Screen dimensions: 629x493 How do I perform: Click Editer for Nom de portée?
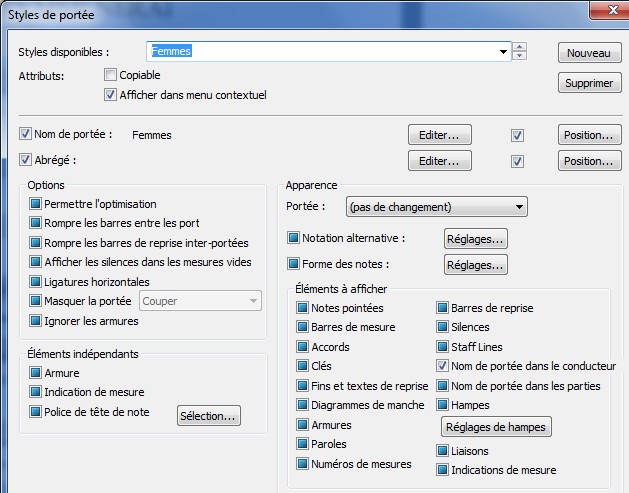coord(439,134)
